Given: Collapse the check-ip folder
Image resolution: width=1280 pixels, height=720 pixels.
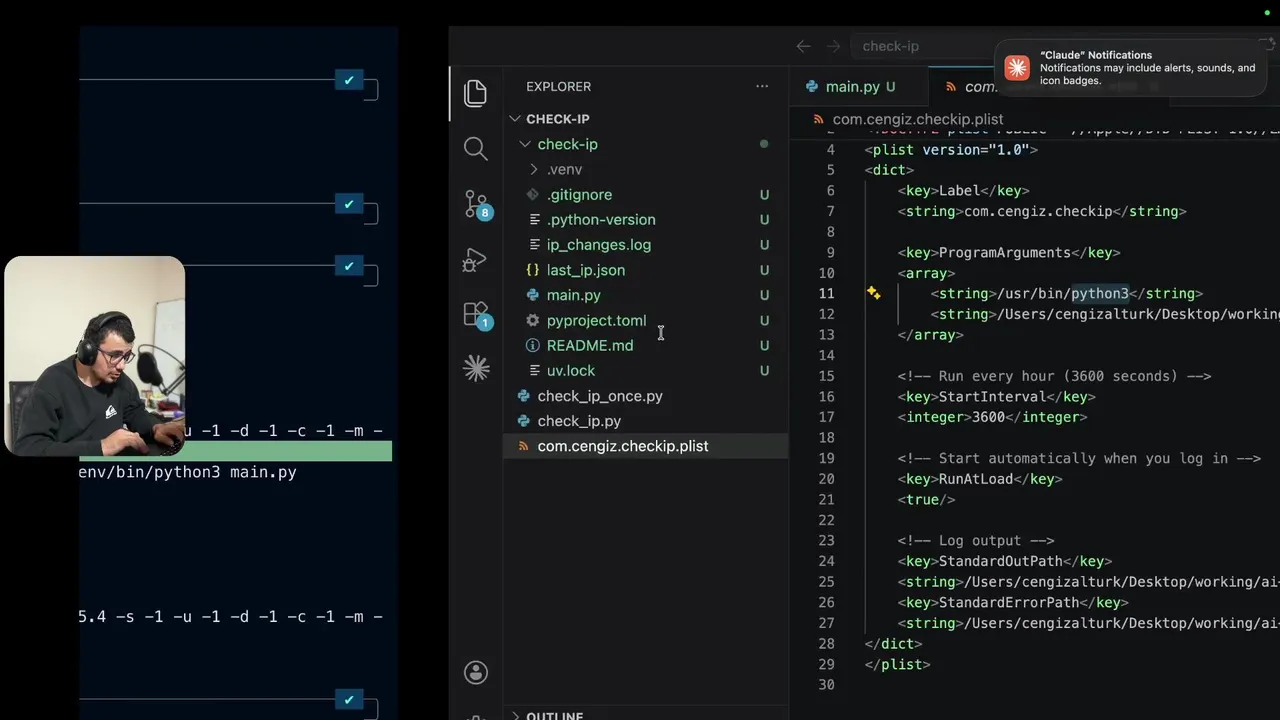Looking at the screenshot, I should tap(525, 144).
